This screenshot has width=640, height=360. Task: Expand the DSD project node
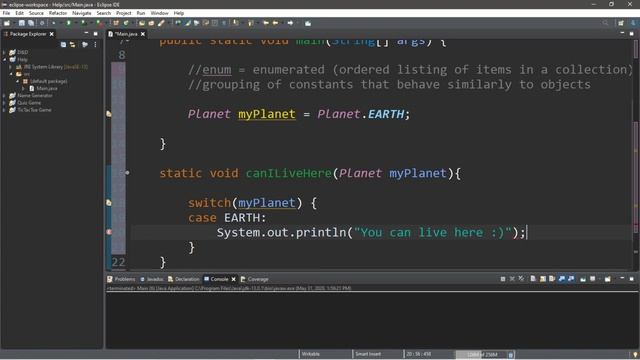[4, 52]
